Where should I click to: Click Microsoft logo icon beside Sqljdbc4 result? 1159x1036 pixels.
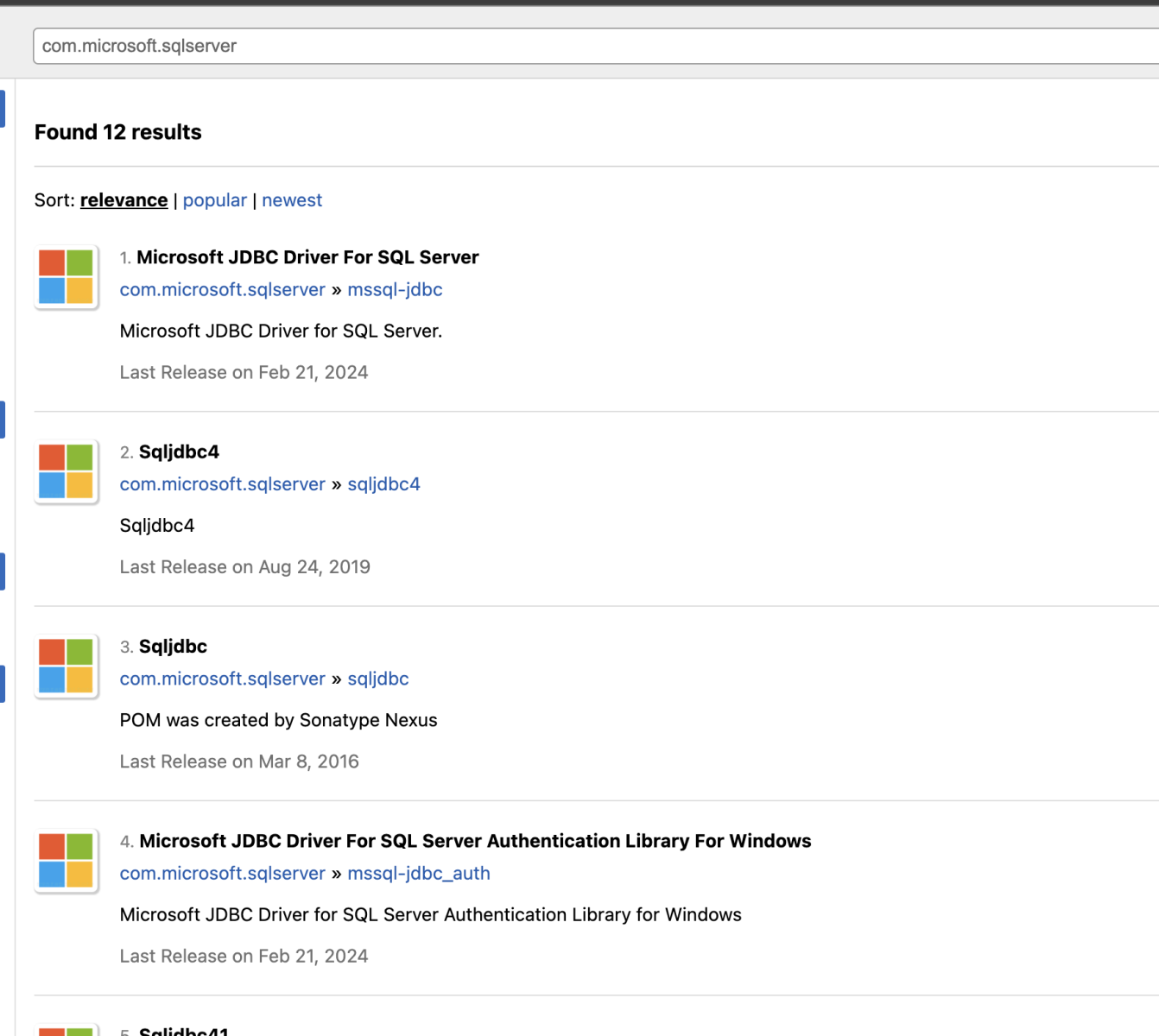tap(66, 471)
